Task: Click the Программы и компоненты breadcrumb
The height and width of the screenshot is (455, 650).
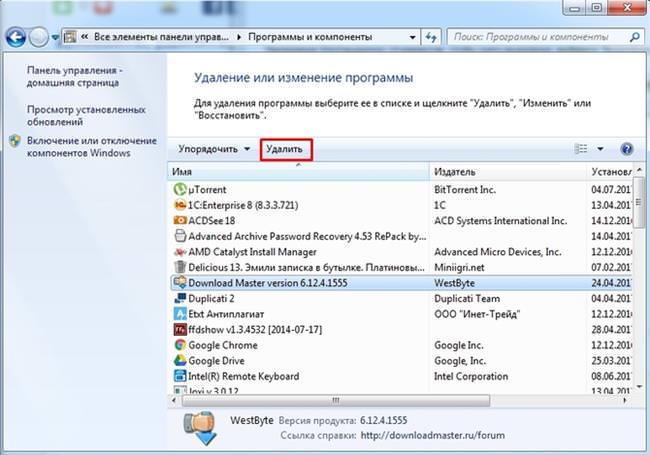Action: coord(310,37)
